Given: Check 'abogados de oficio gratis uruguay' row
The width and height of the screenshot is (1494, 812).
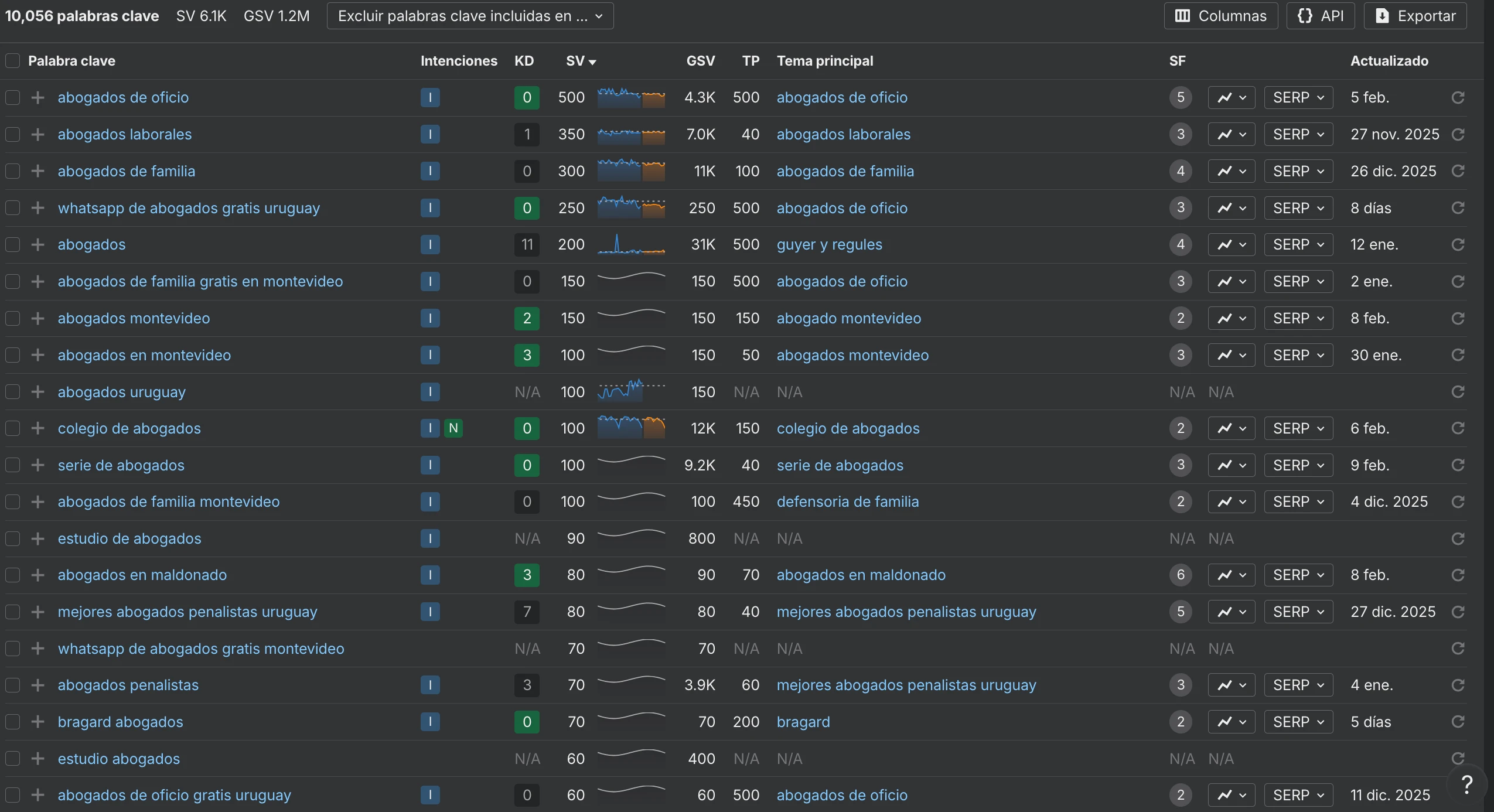Looking at the screenshot, I should click(12, 795).
